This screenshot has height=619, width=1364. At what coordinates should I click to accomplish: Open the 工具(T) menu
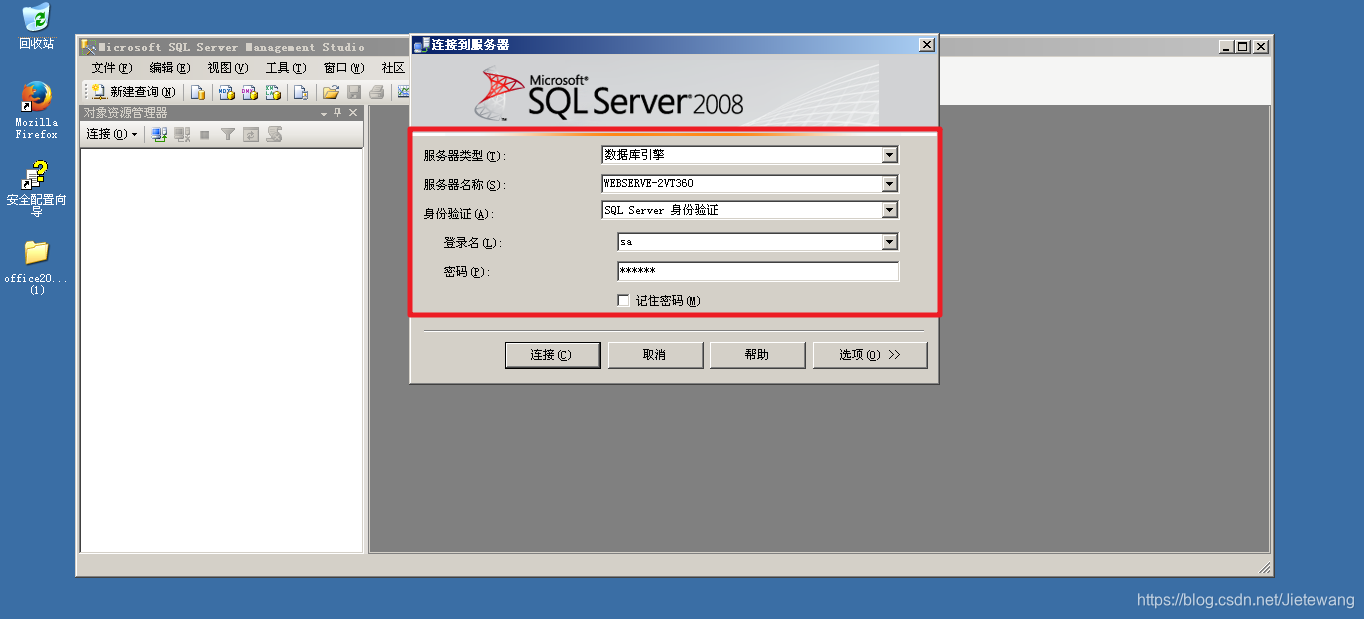coord(285,68)
